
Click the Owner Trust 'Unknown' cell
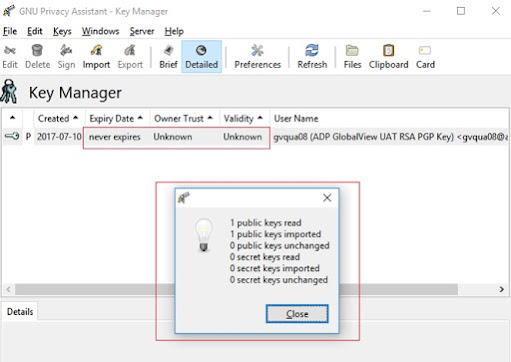[173, 137]
